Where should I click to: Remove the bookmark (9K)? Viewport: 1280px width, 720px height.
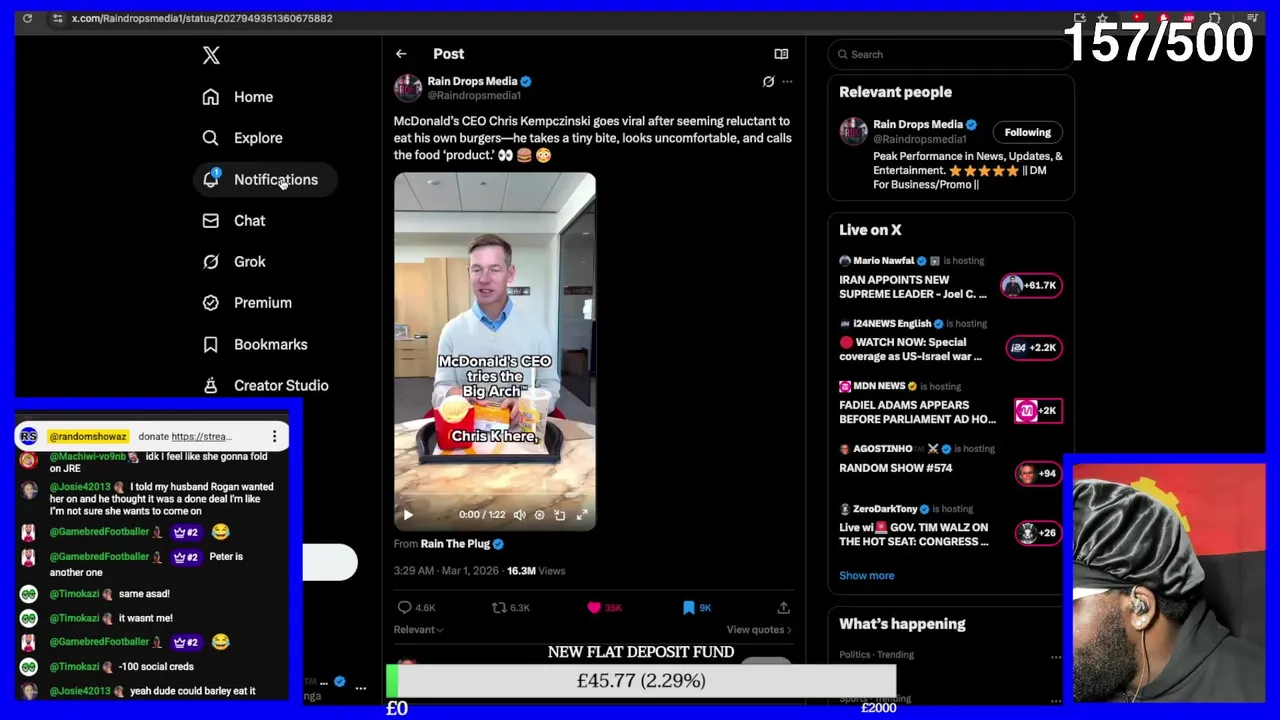point(697,608)
